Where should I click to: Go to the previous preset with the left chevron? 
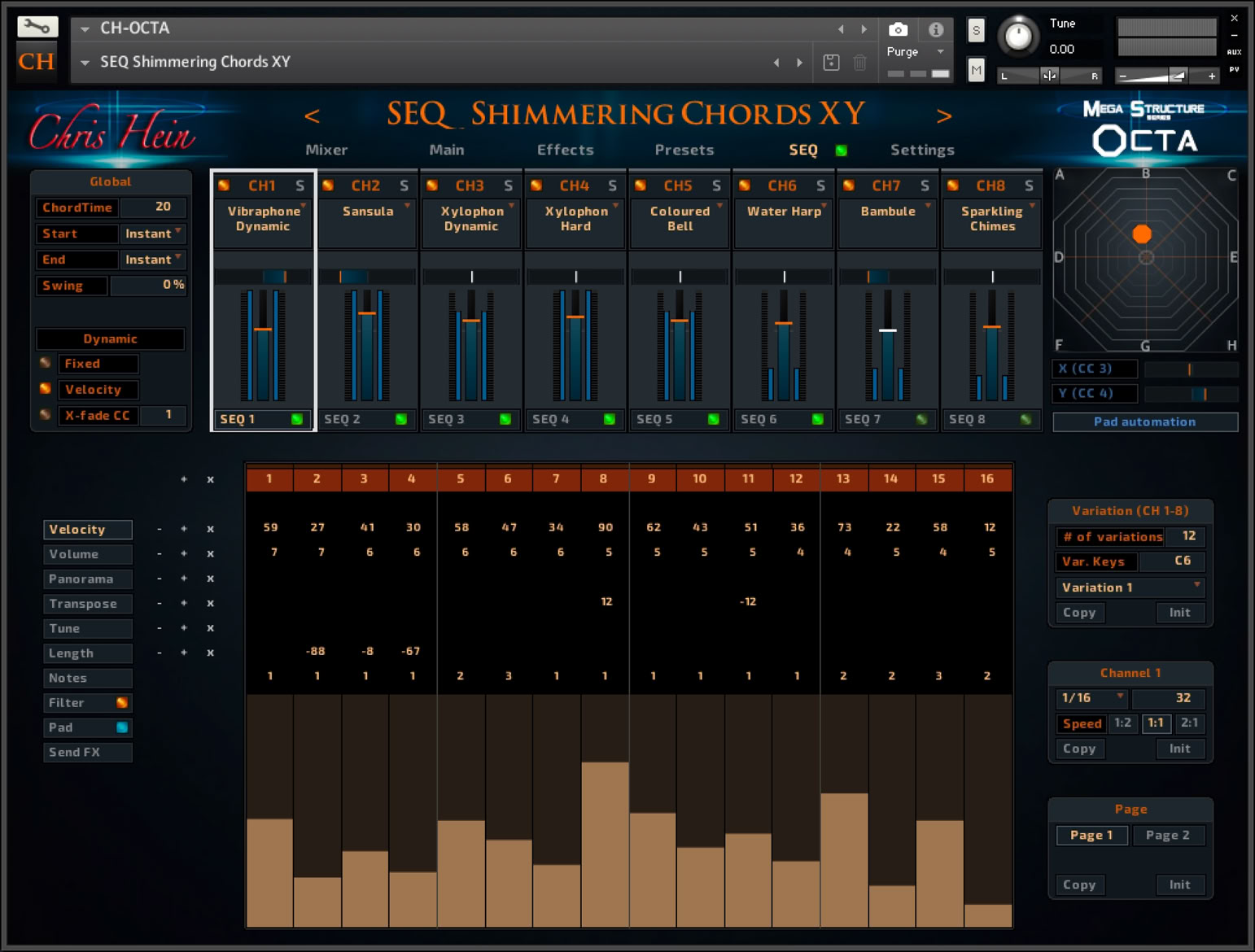312,116
